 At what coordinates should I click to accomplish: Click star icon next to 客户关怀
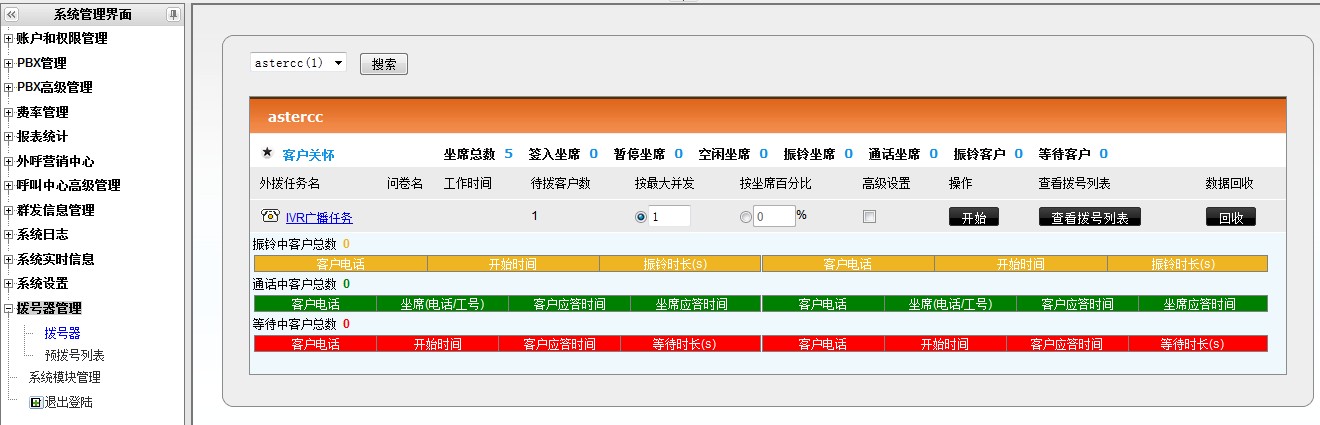click(x=267, y=154)
